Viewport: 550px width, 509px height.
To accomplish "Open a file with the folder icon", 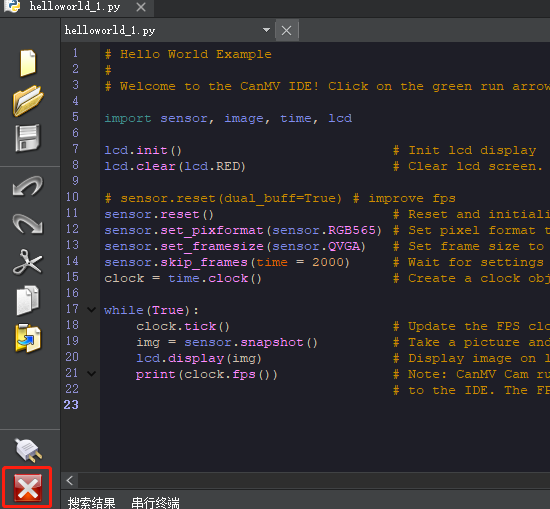I will (x=28, y=101).
